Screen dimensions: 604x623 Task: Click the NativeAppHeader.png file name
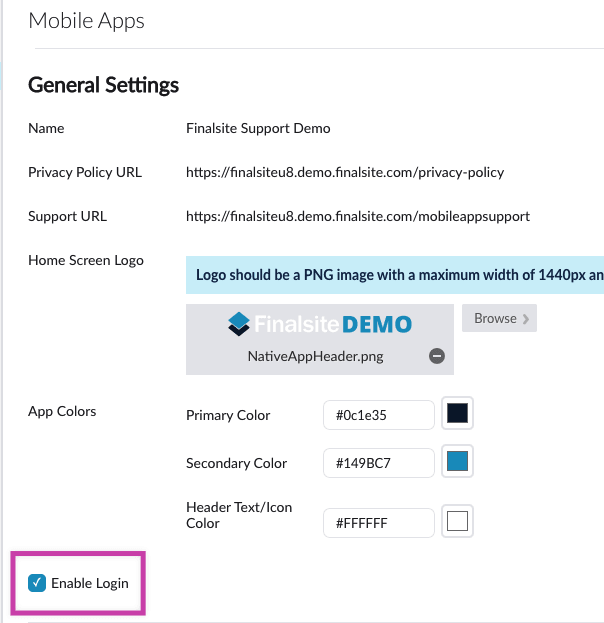click(315, 355)
